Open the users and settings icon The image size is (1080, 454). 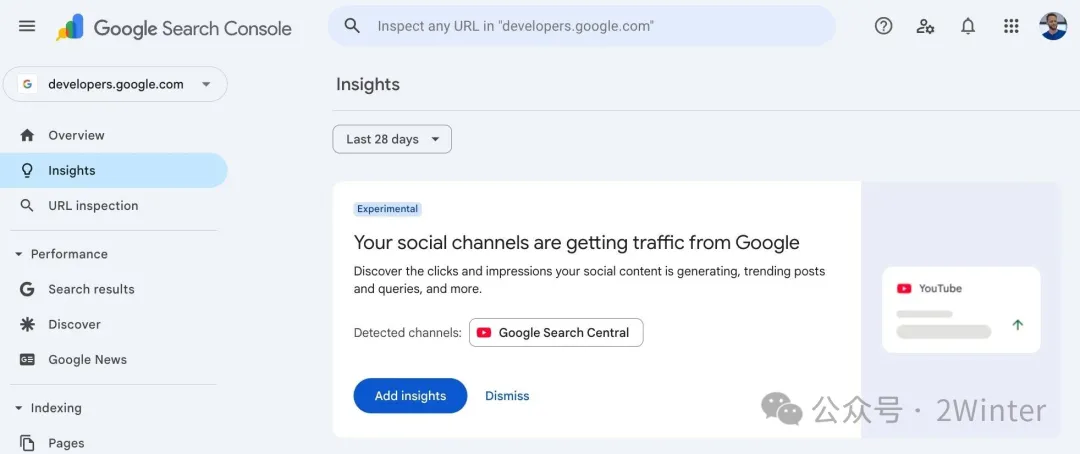click(x=925, y=26)
